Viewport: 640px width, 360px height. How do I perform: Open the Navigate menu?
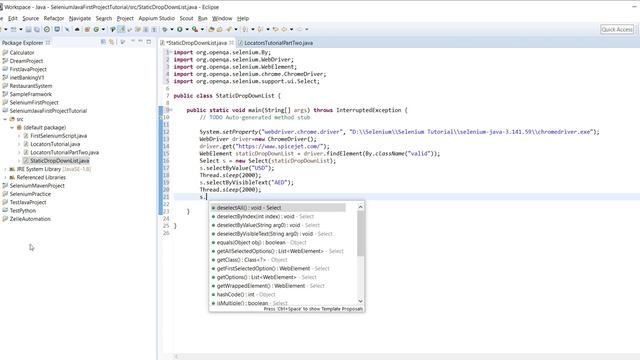(80, 18)
